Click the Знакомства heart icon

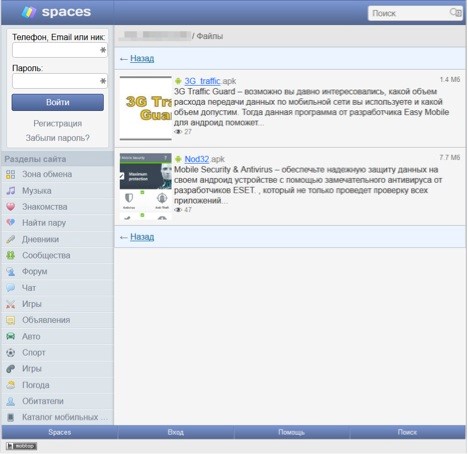pos(11,207)
